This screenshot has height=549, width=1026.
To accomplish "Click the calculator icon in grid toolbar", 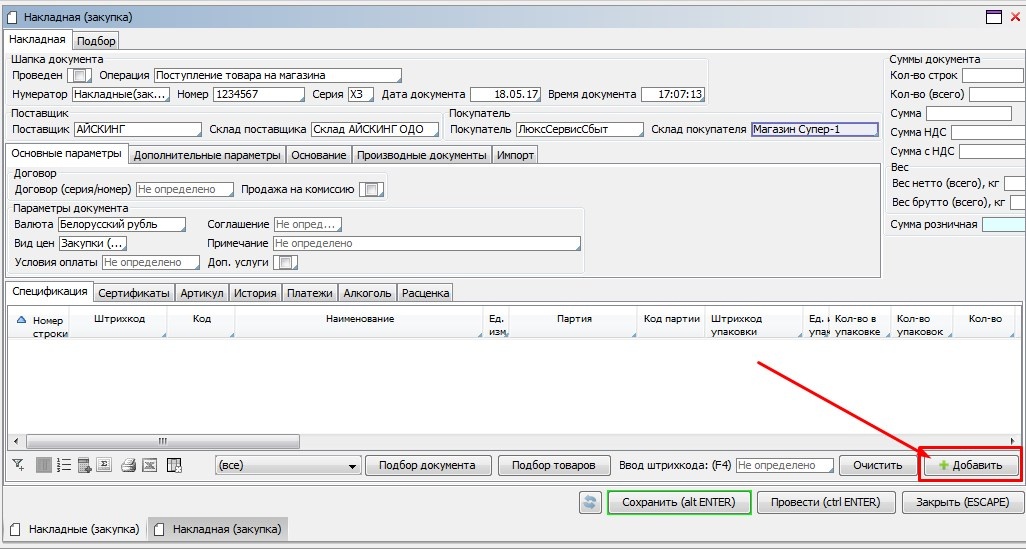I will tap(84, 465).
